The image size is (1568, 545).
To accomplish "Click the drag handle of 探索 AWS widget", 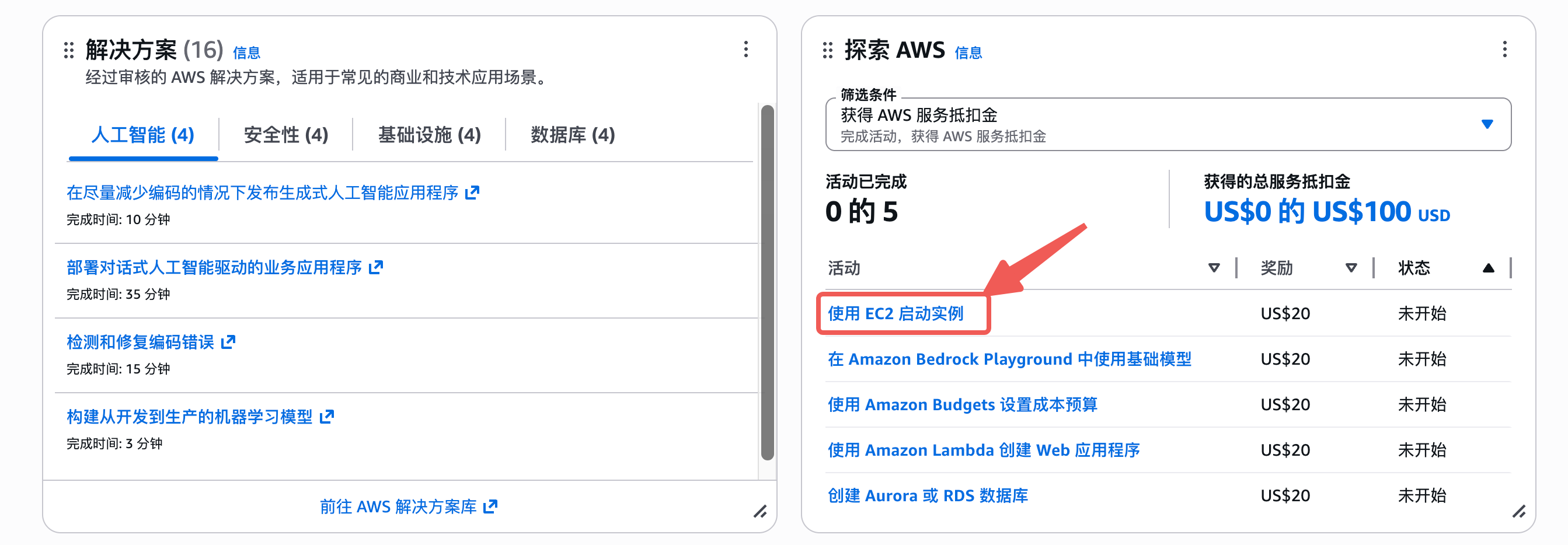I will pos(827,50).
